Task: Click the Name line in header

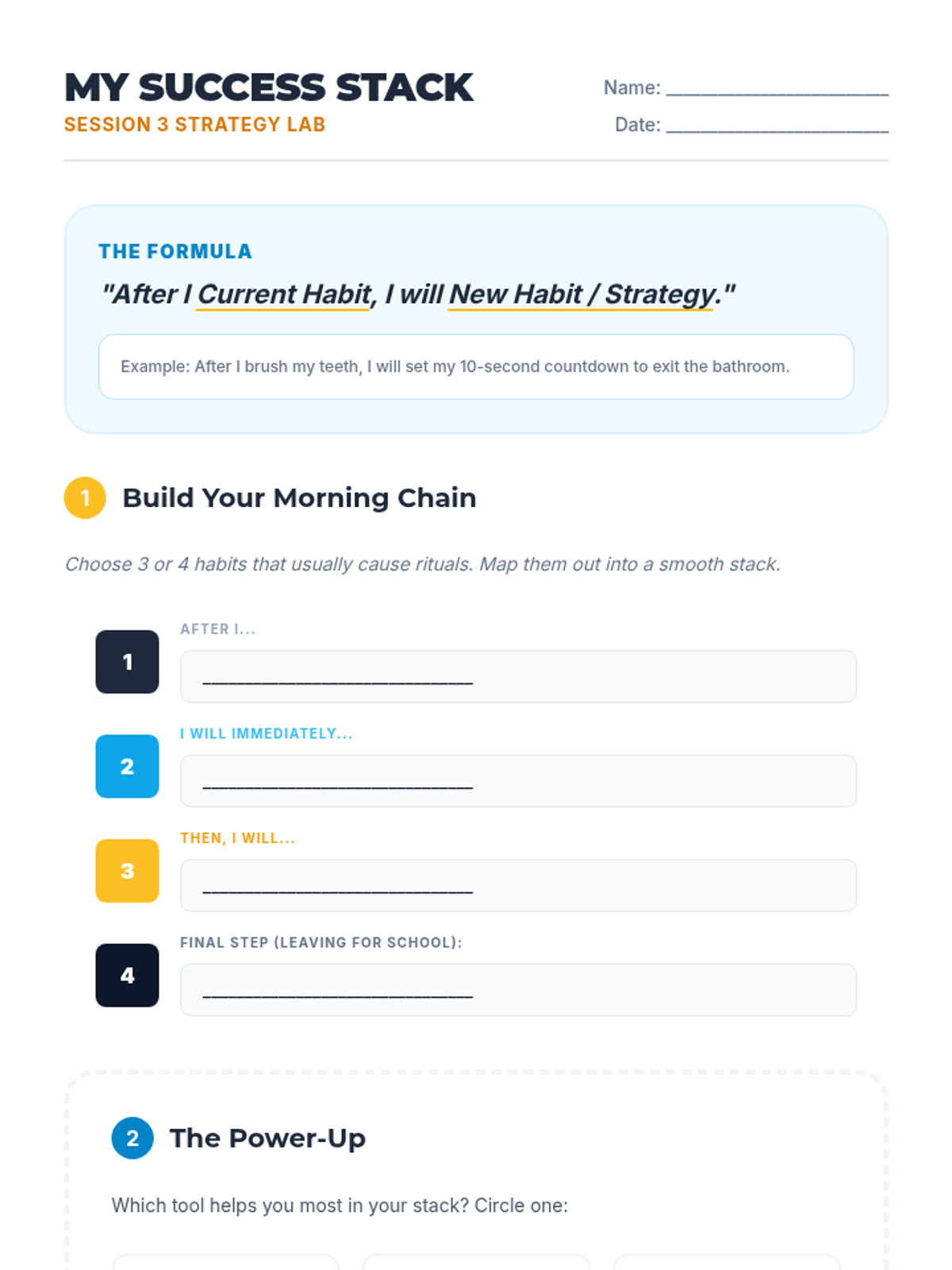Action: pos(777,88)
